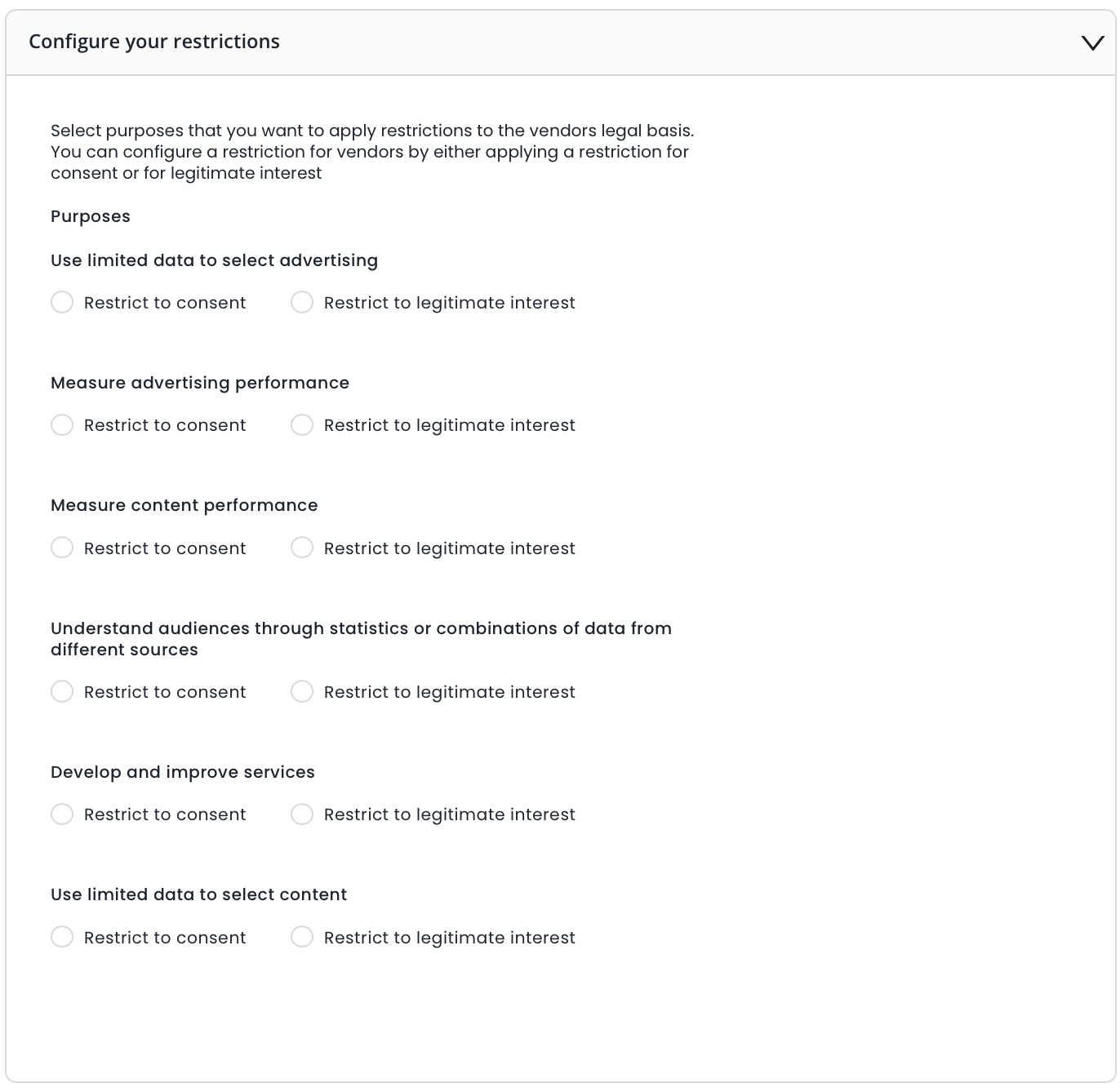Select legitimate interest for Measure advertising performance
The height and width of the screenshot is (1092, 1120).
[302, 425]
